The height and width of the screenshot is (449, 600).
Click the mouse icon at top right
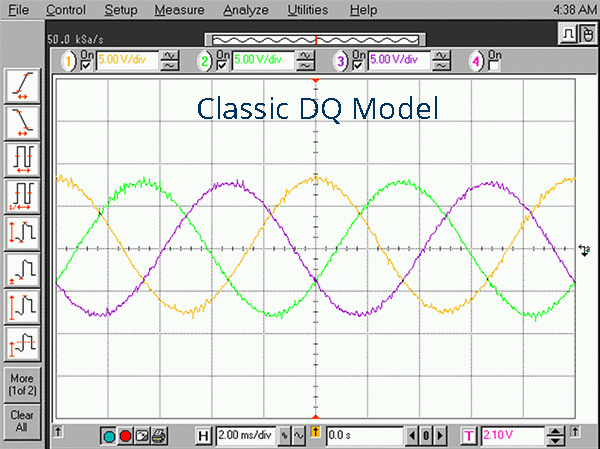click(587, 35)
